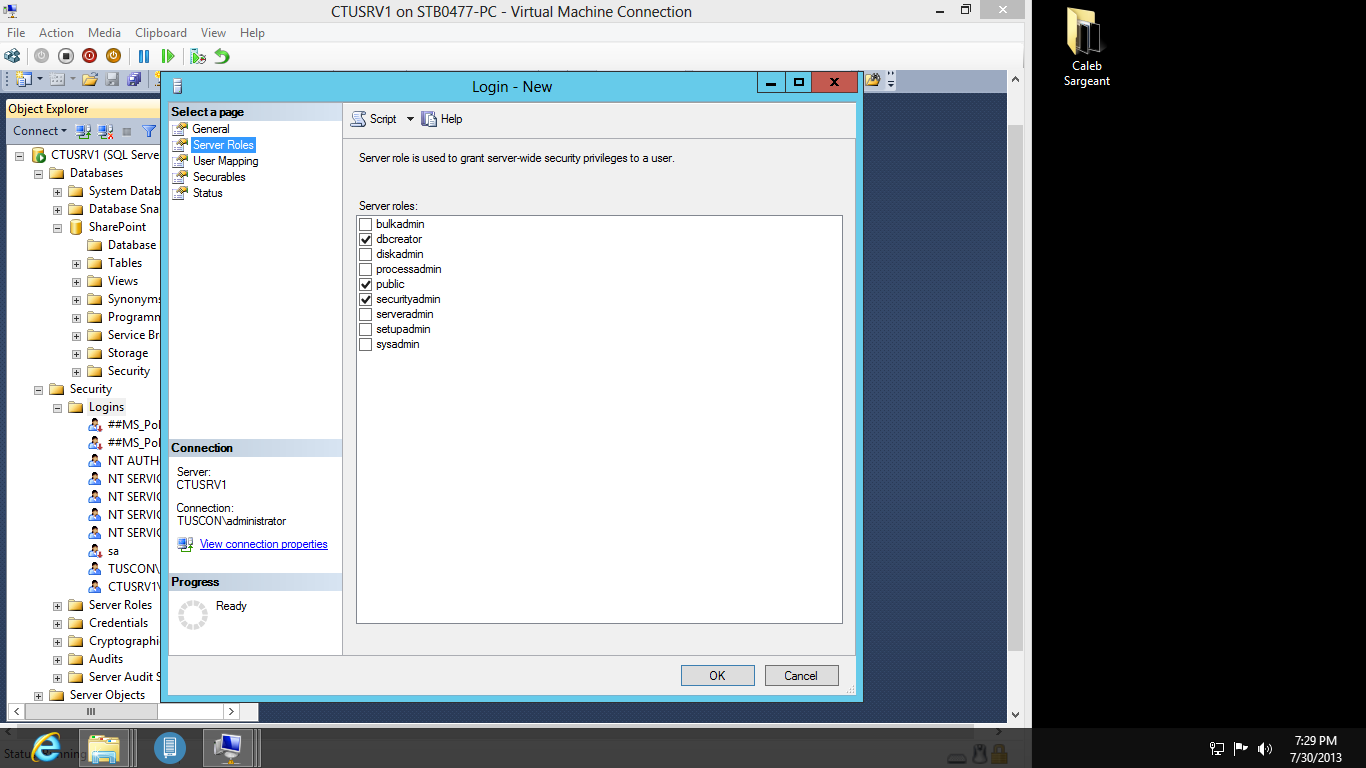Click View connection properties link

264,544
